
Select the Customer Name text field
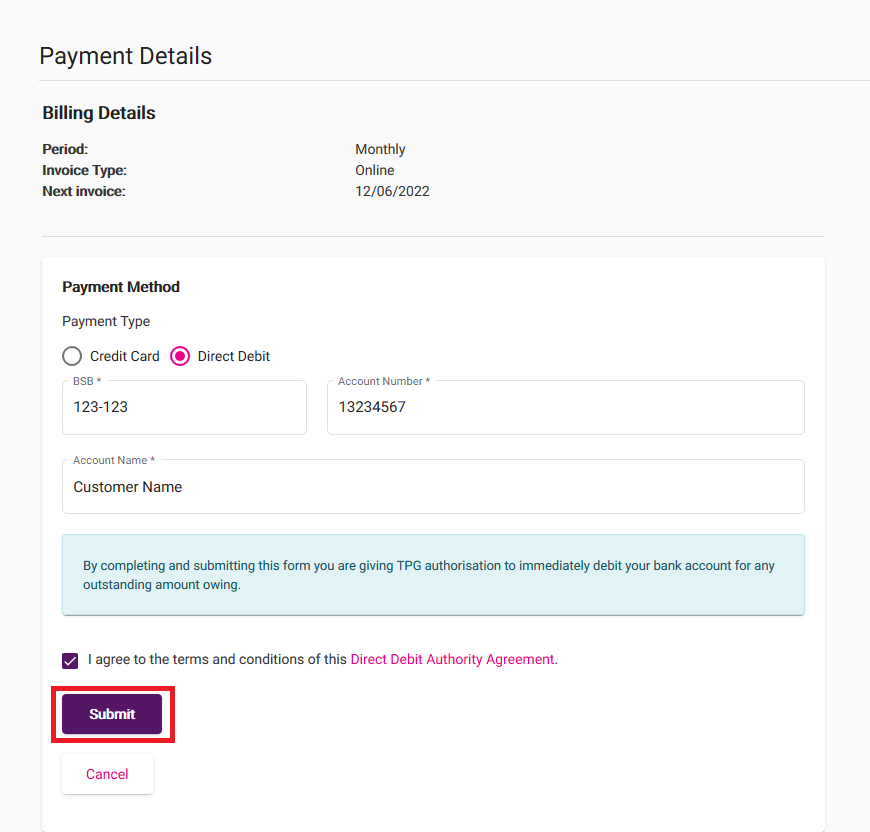127,487
